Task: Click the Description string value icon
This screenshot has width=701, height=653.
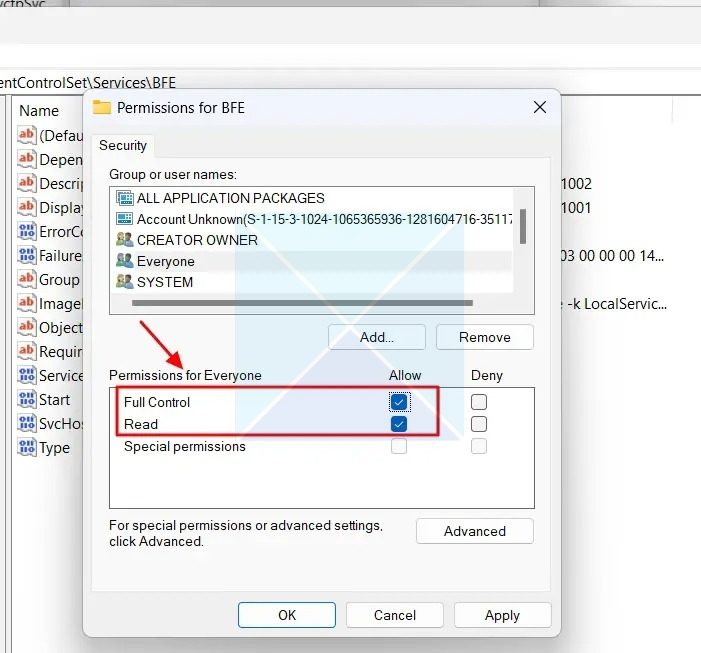Action: (x=27, y=183)
